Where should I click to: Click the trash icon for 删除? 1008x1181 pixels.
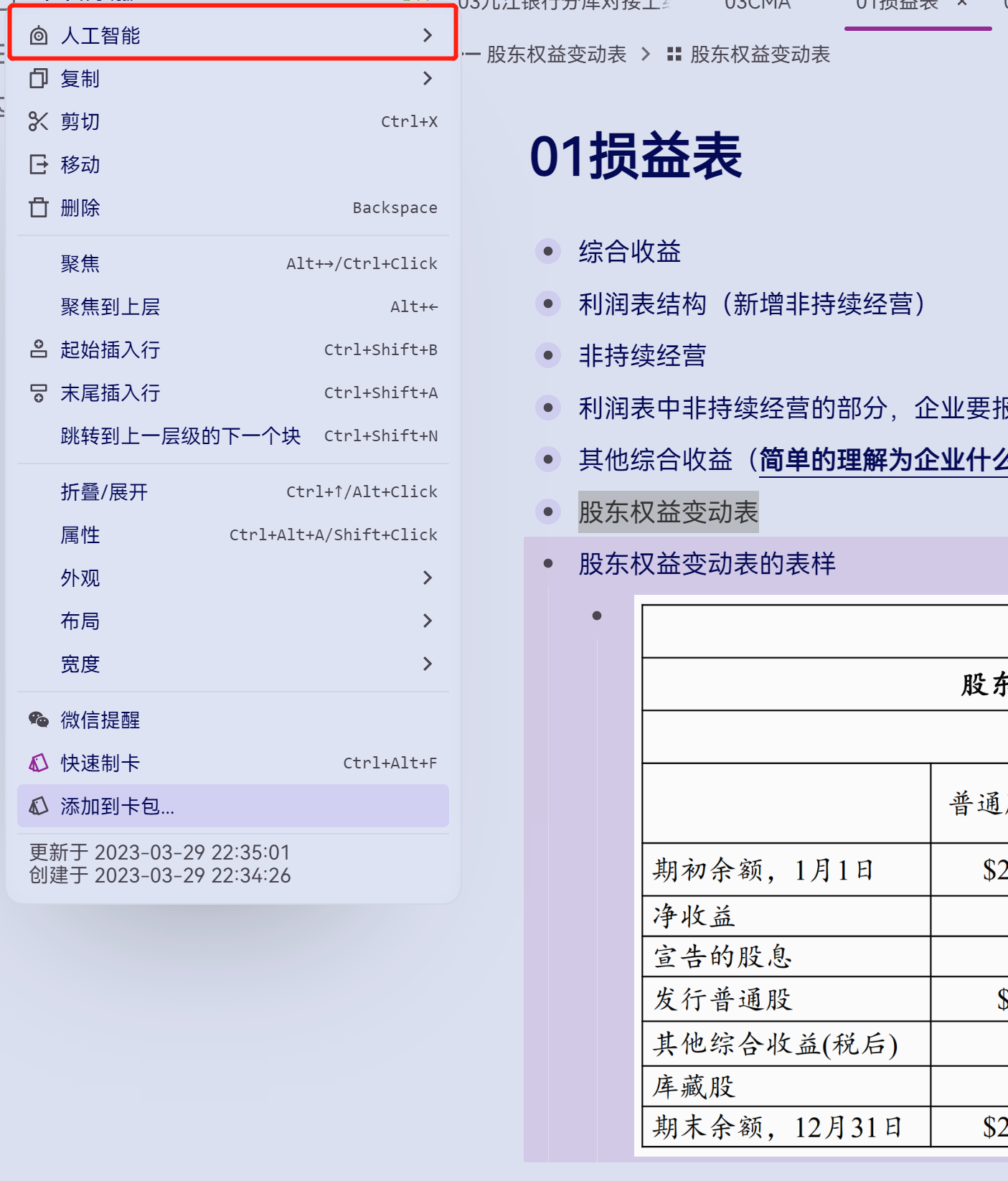pyautogui.click(x=39, y=208)
